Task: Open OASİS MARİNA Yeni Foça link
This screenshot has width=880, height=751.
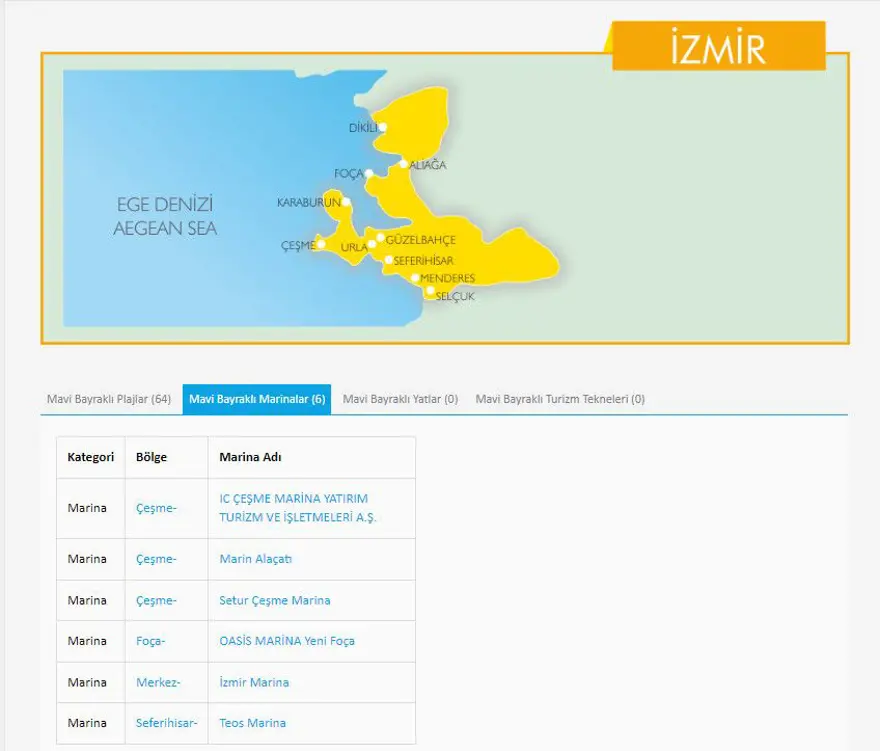Action: 287,641
